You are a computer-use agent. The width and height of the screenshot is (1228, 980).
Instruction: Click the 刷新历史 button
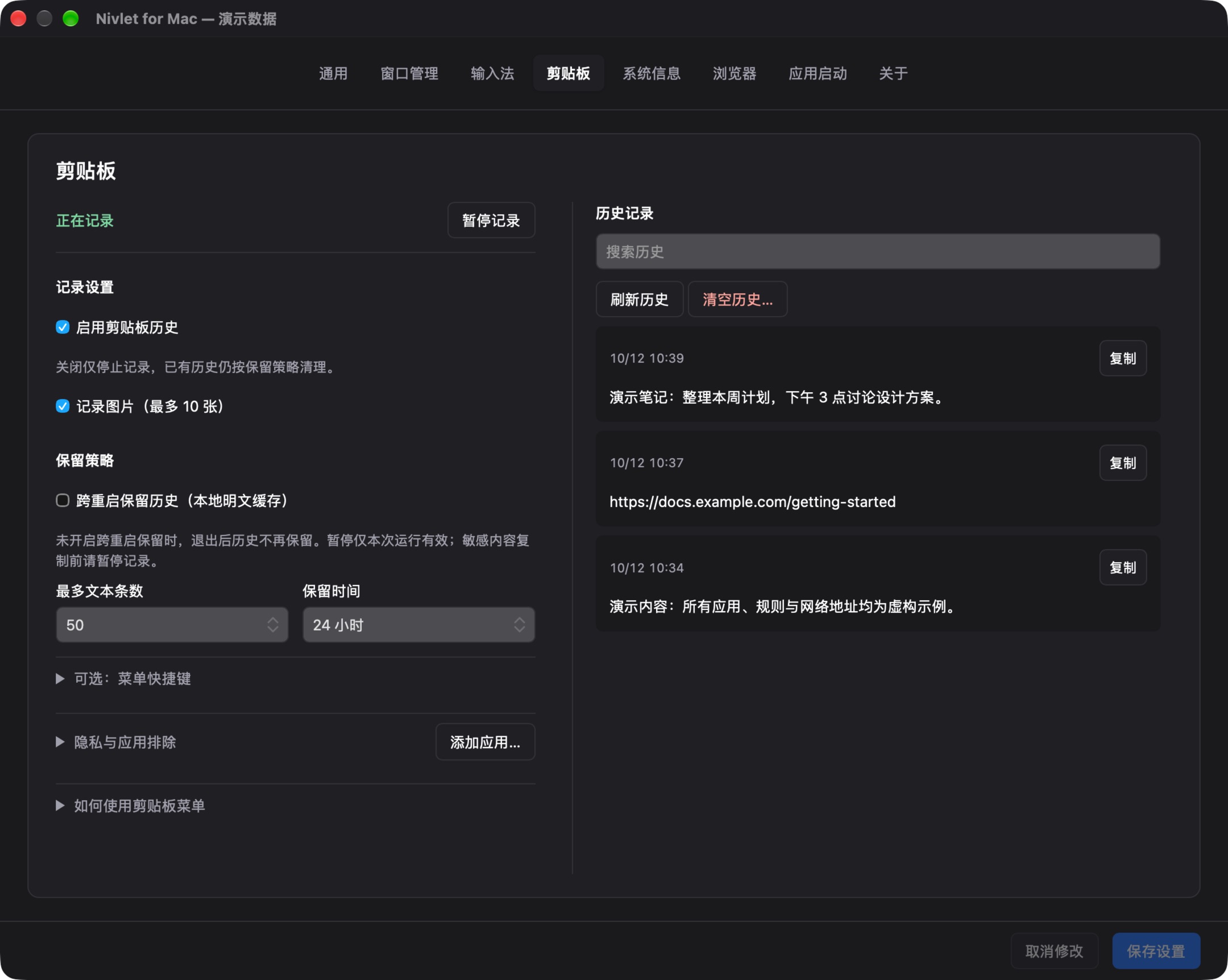coord(639,300)
